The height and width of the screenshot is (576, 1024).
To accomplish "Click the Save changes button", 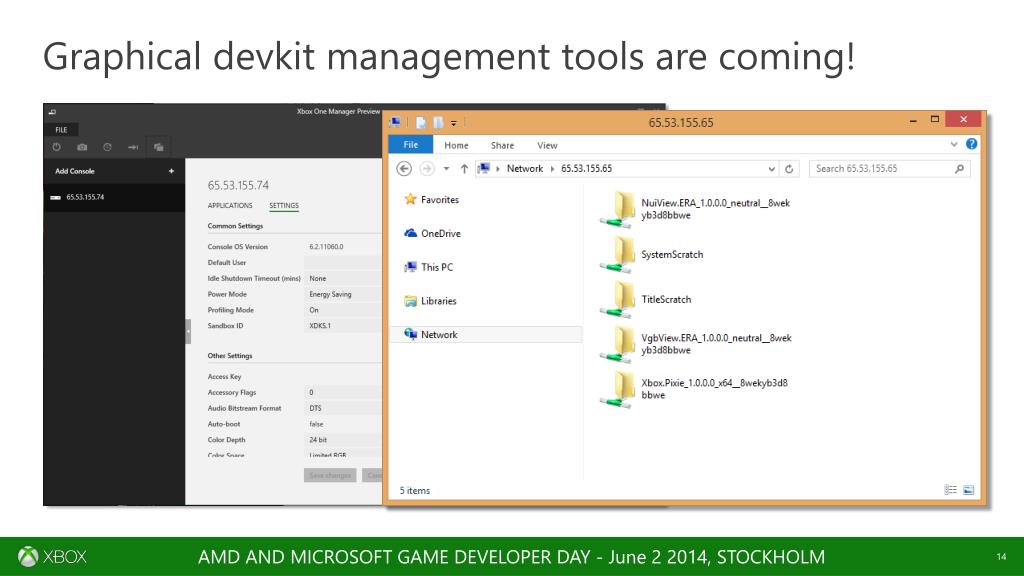I will 330,475.
